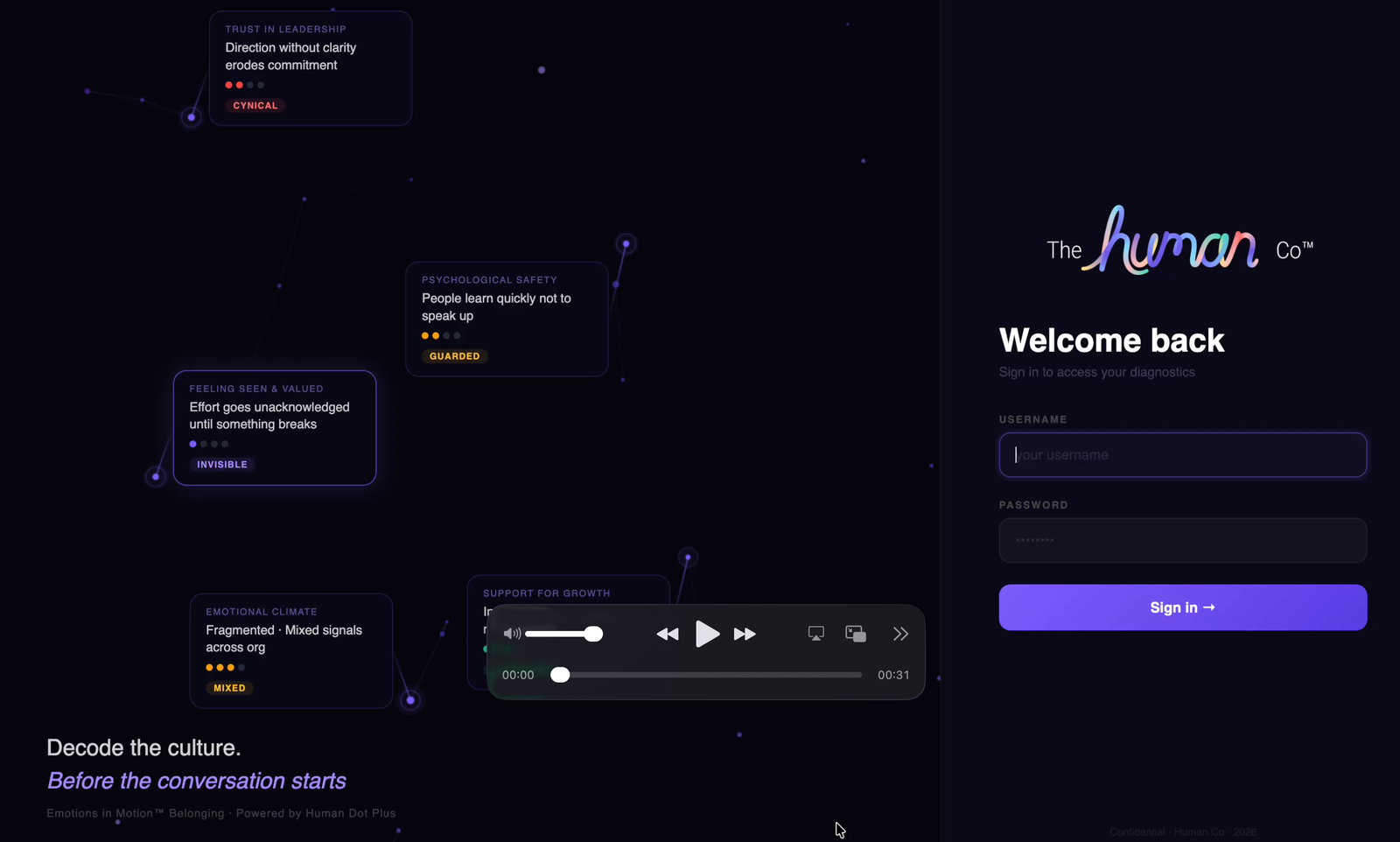Select the Emotional Climate card
Screen dimensions: 1400x842
click(x=291, y=650)
